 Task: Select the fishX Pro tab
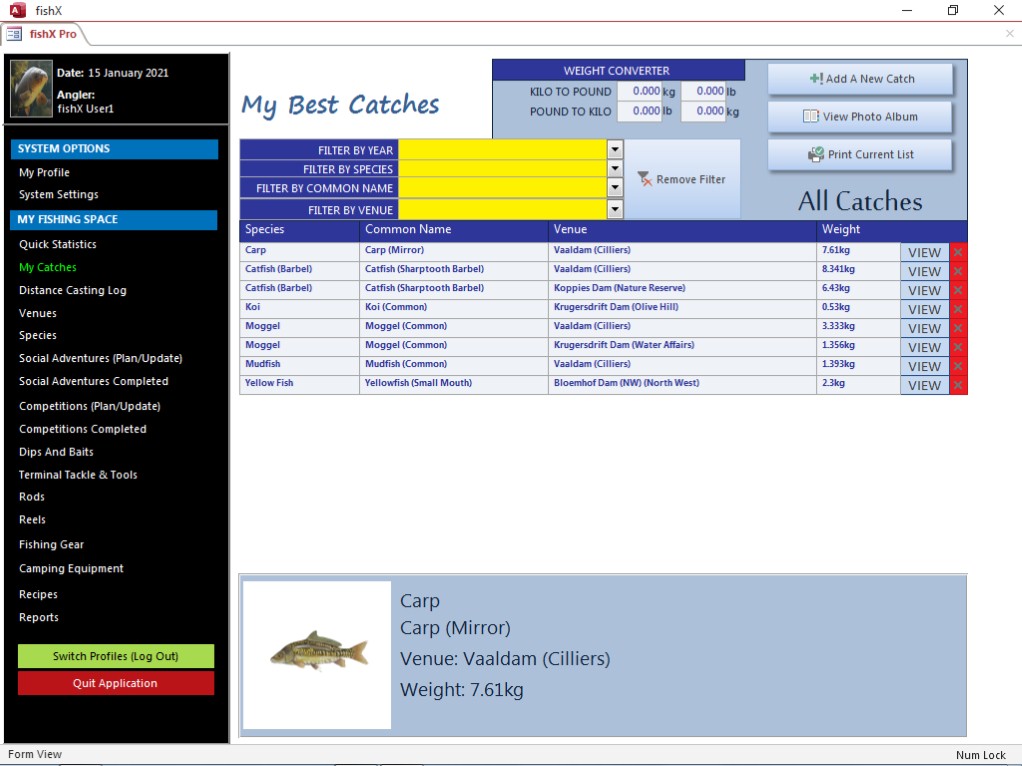(x=45, y=34)
